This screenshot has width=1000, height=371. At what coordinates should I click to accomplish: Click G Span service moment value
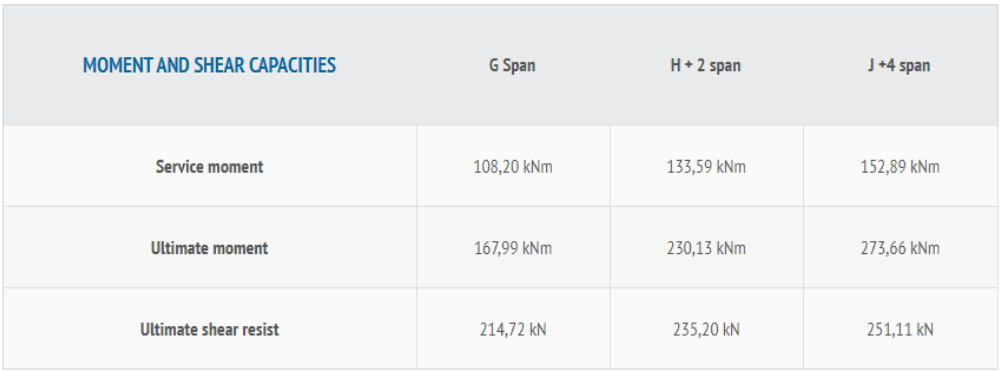(x=513, y=167)
